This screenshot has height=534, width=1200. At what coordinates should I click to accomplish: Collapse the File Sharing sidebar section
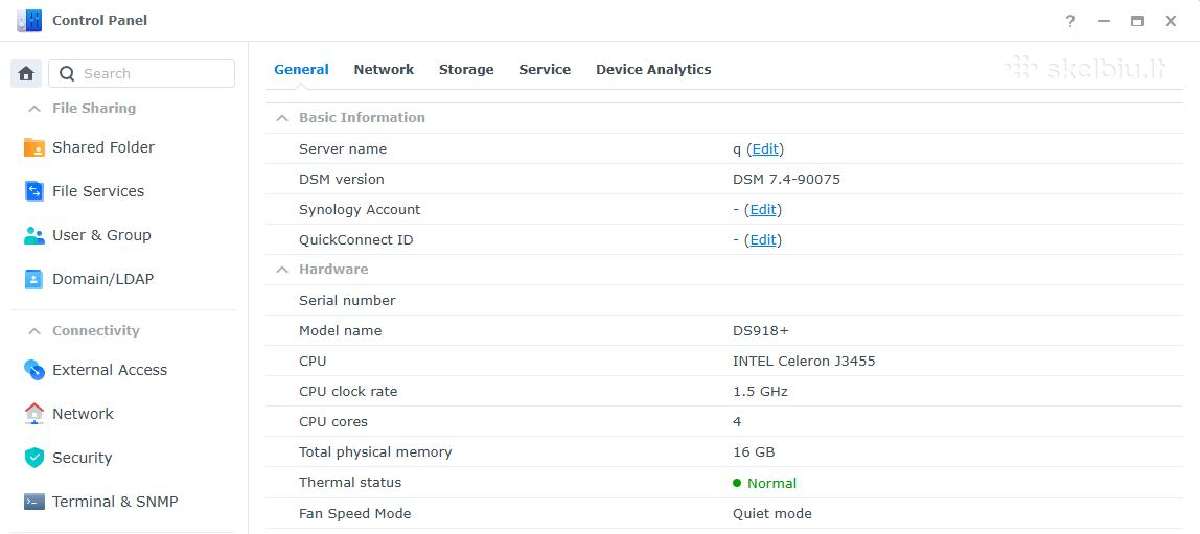point(34,109)
